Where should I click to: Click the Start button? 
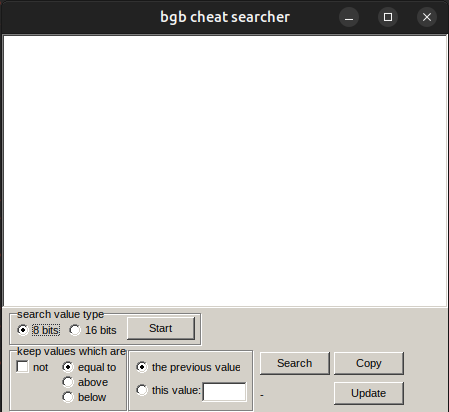click(161, 329)
